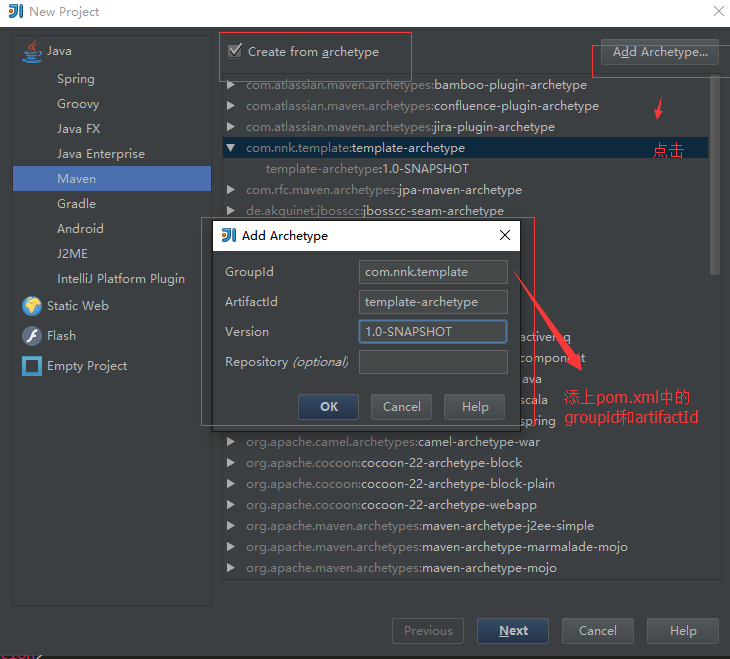Screen dimensions: 730x659
Task: Click the archetype list vertical scrollbar
Action: pyautogui.click(x=715, y=175)
